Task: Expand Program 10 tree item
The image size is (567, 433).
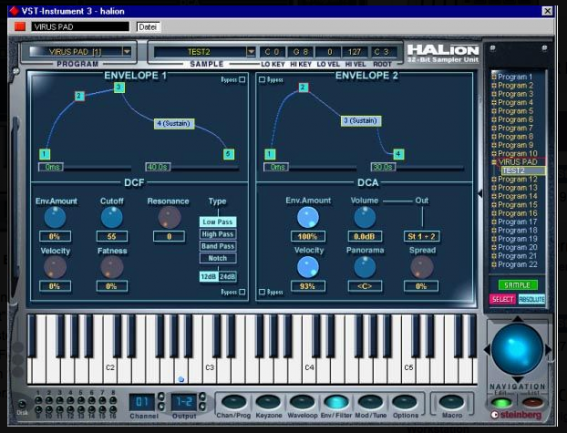Action: tap(494, 154)
